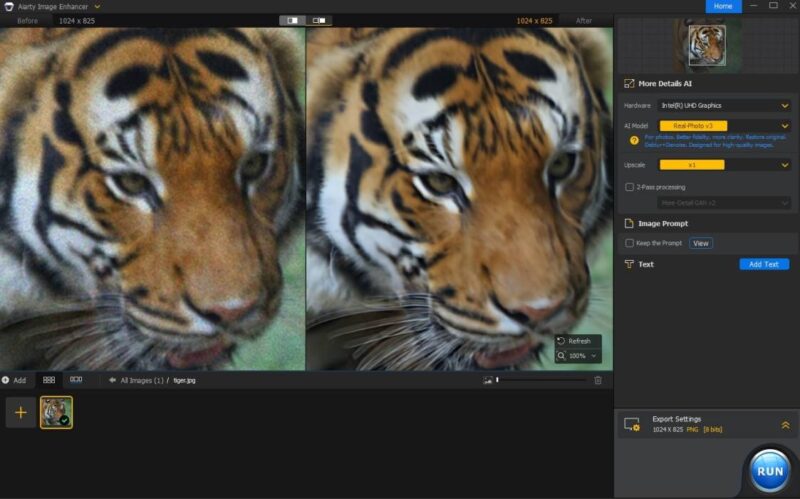Open the Hardware dropdown
Viewport: 800px width, 499px height.
724,106
